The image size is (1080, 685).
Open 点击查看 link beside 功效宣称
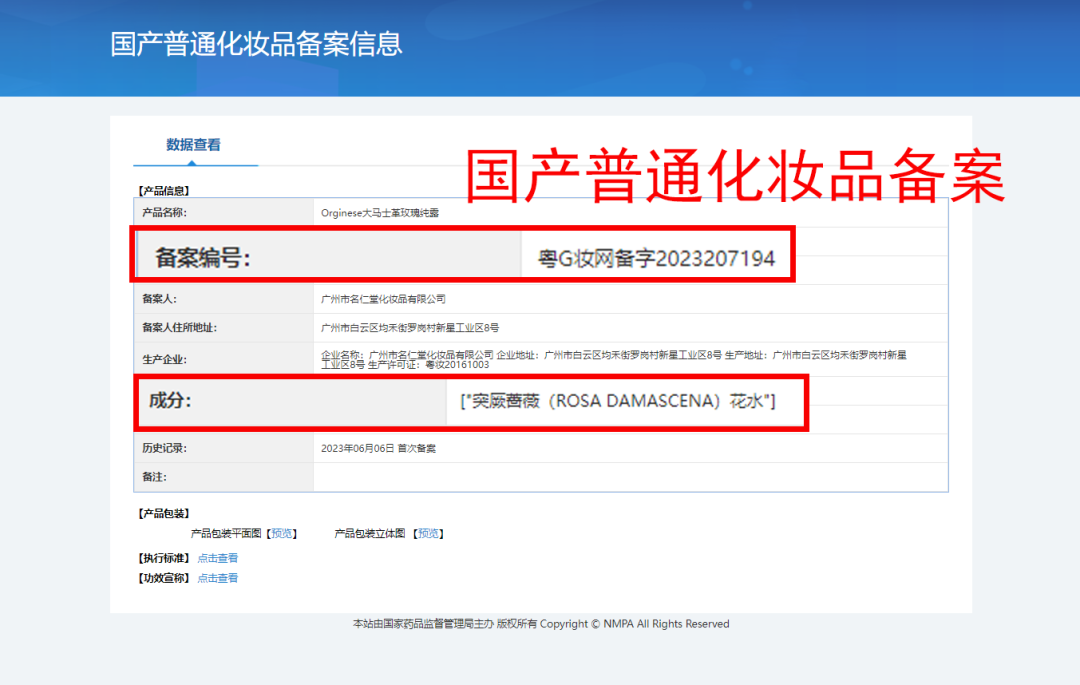coord(218,578)
